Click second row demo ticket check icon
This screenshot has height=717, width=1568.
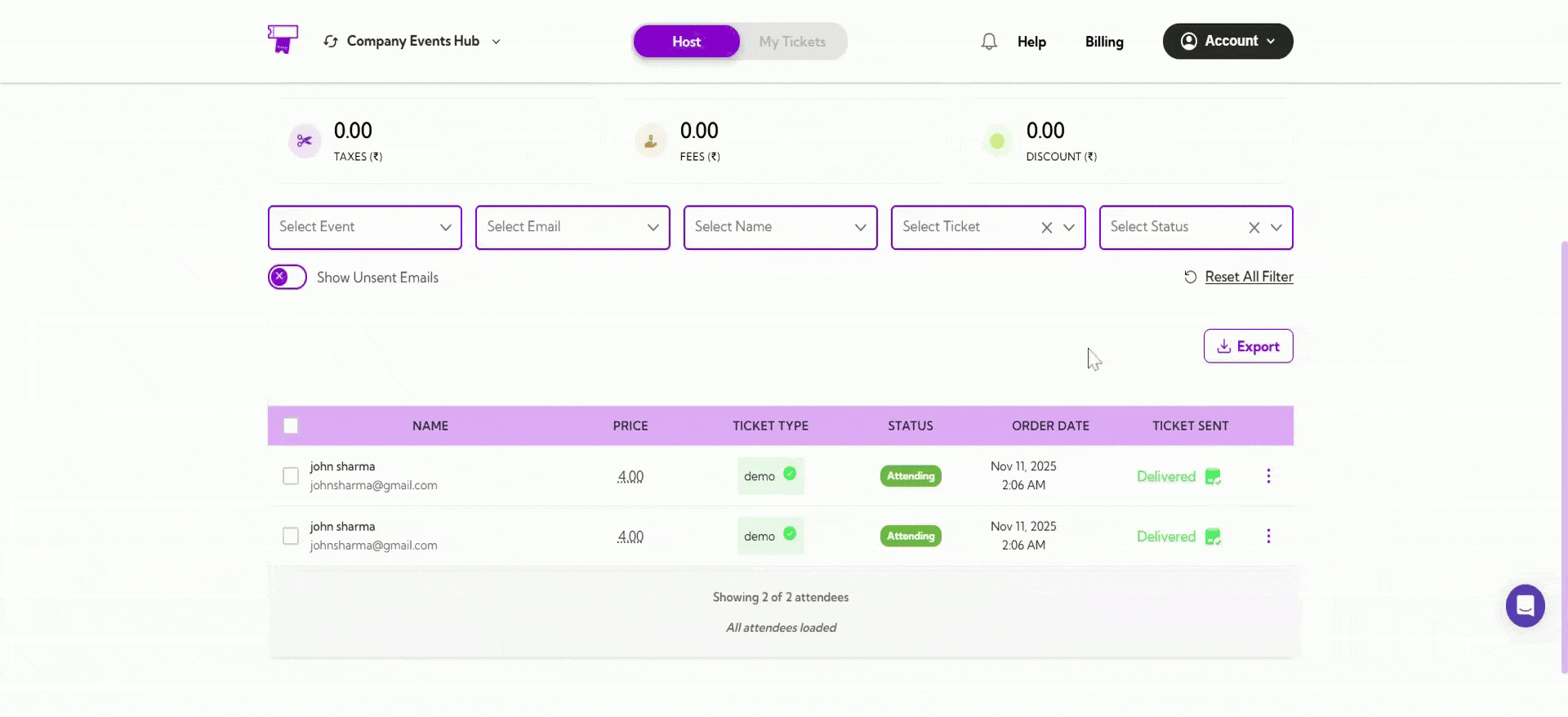pos(790,533)
